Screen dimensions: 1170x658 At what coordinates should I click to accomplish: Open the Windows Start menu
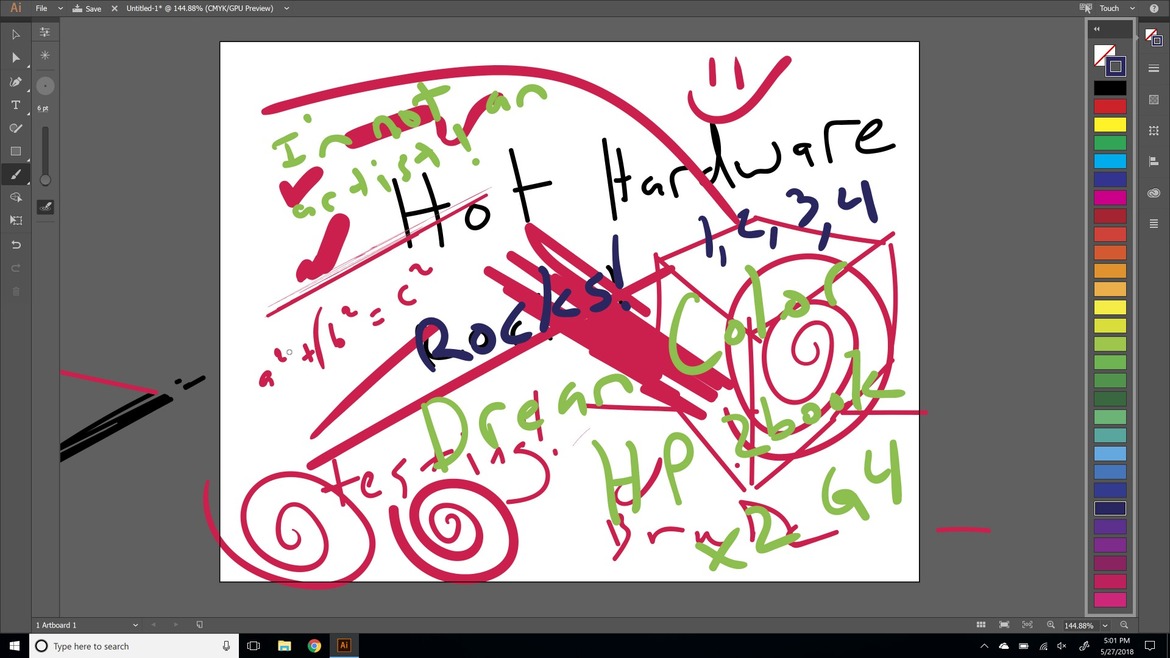(14, 646)
